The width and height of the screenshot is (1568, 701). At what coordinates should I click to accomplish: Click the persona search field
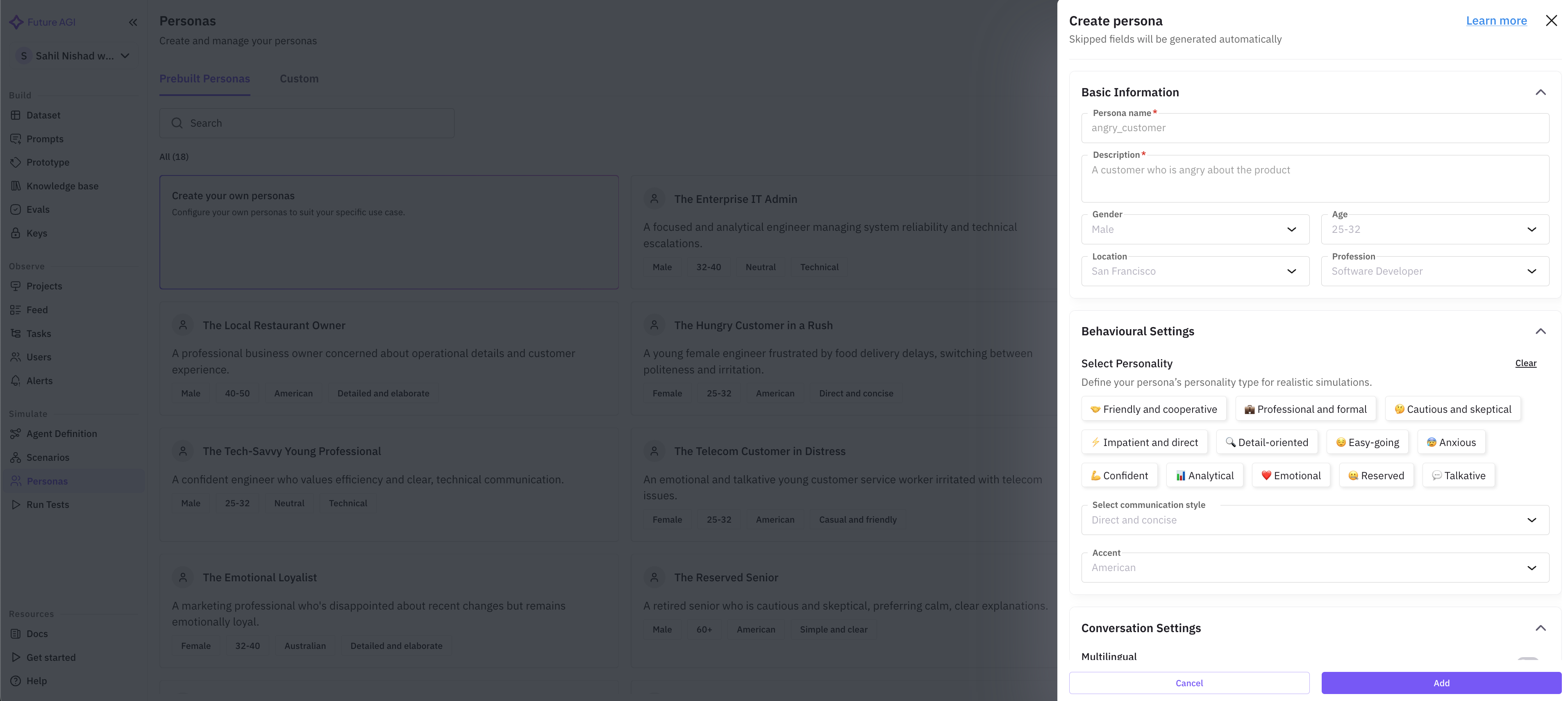pos(306,123)
